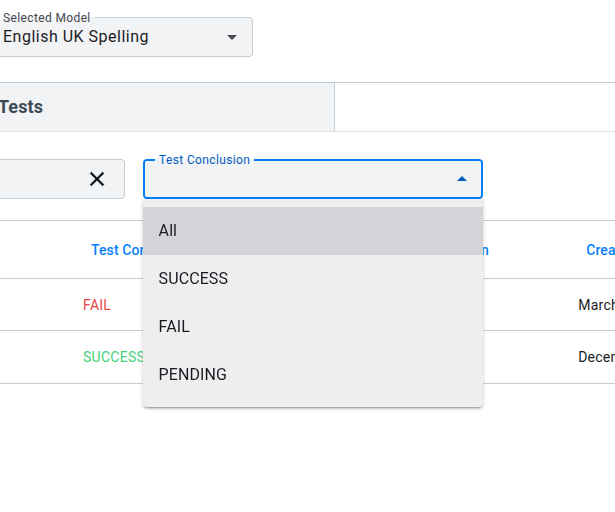
Task: Switch to the Tests tab
Action: click(21, 107)
